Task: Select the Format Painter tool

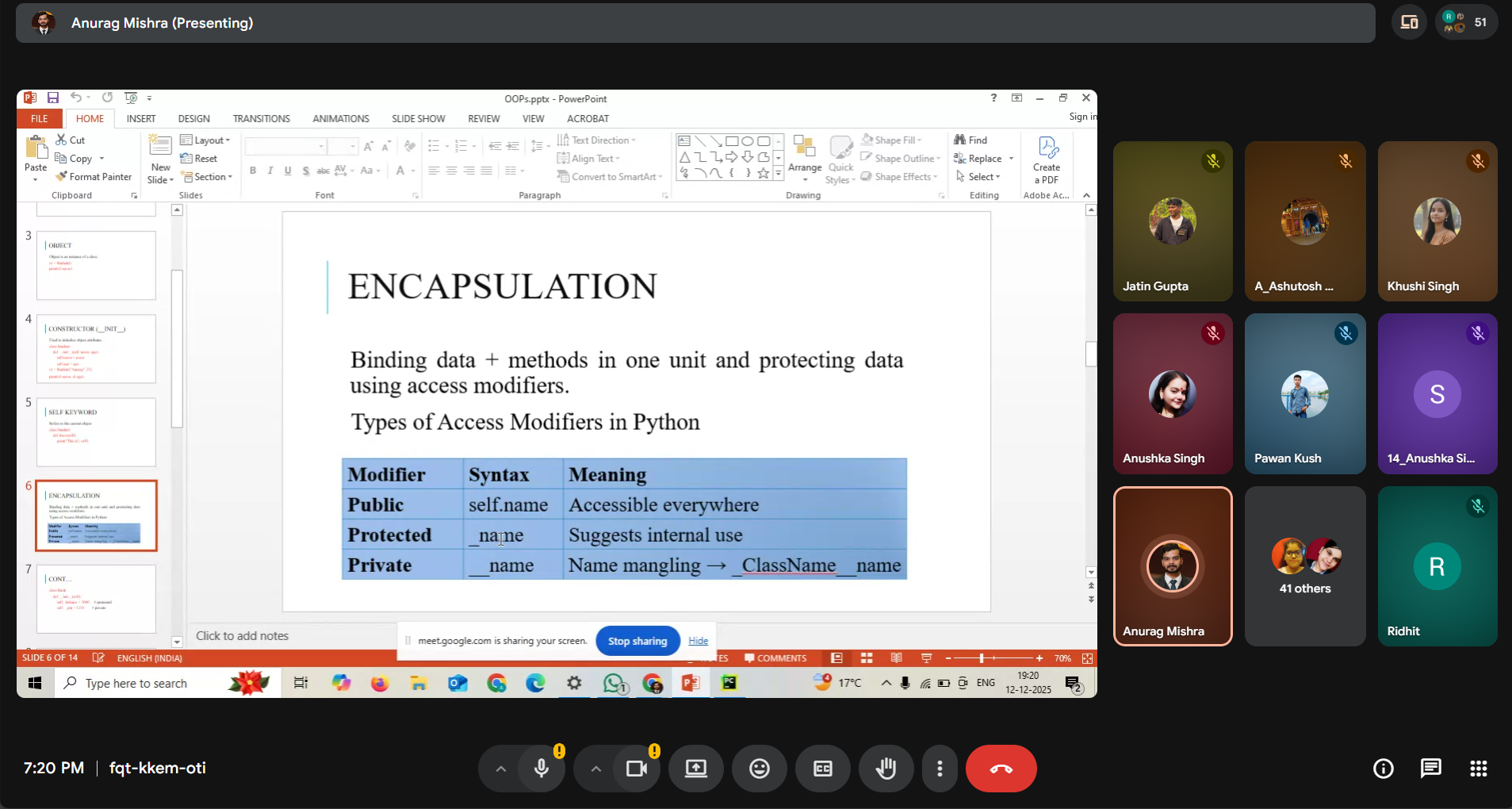Action: click(x=94, y=176)
